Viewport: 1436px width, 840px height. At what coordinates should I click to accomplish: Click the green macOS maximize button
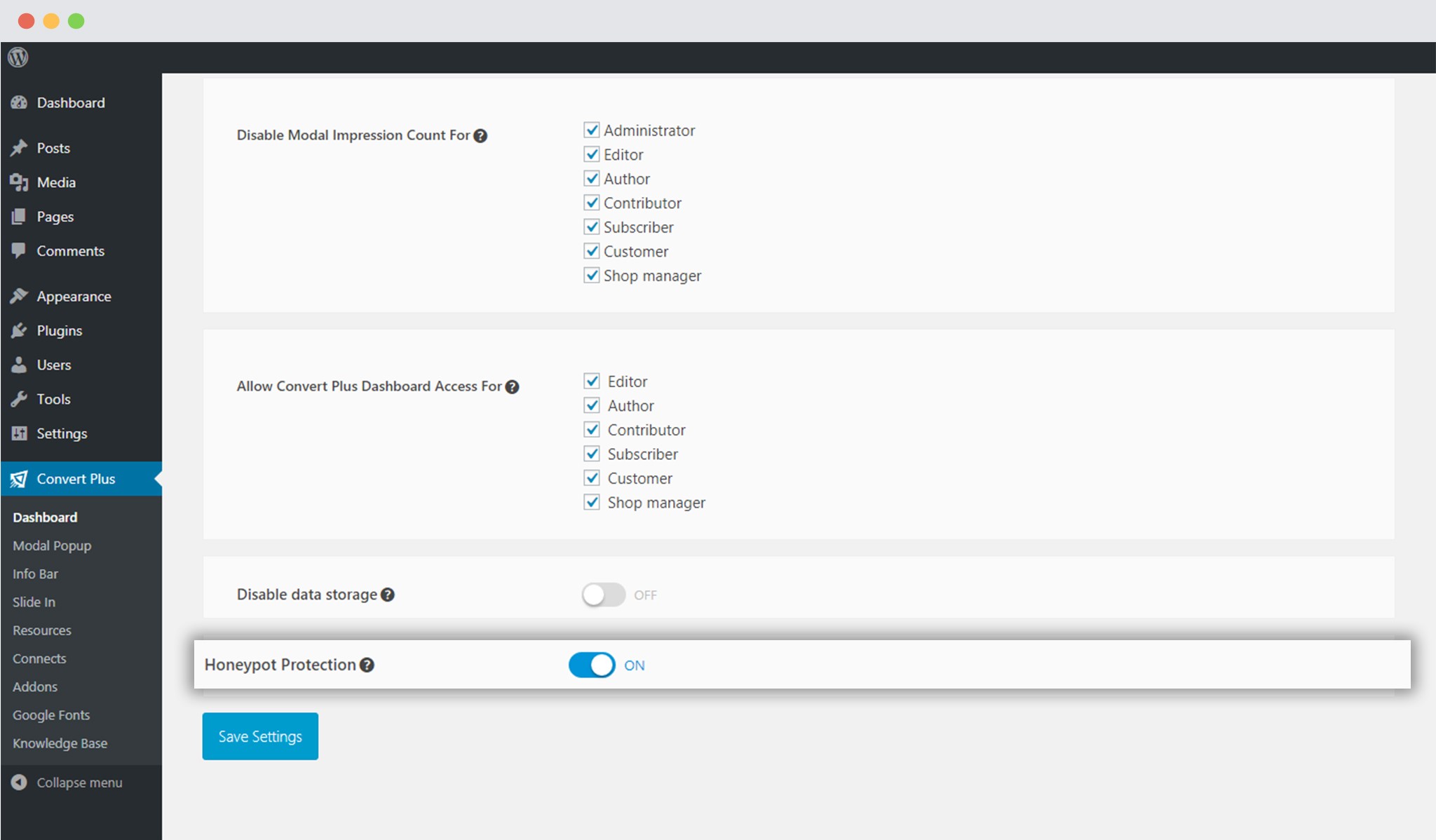[76, 21]
